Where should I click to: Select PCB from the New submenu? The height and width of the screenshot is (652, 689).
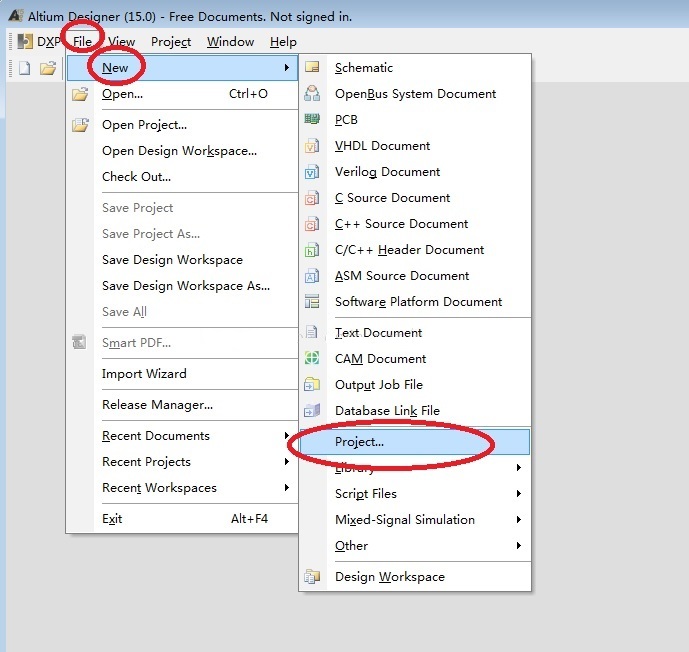click(414, 120)
